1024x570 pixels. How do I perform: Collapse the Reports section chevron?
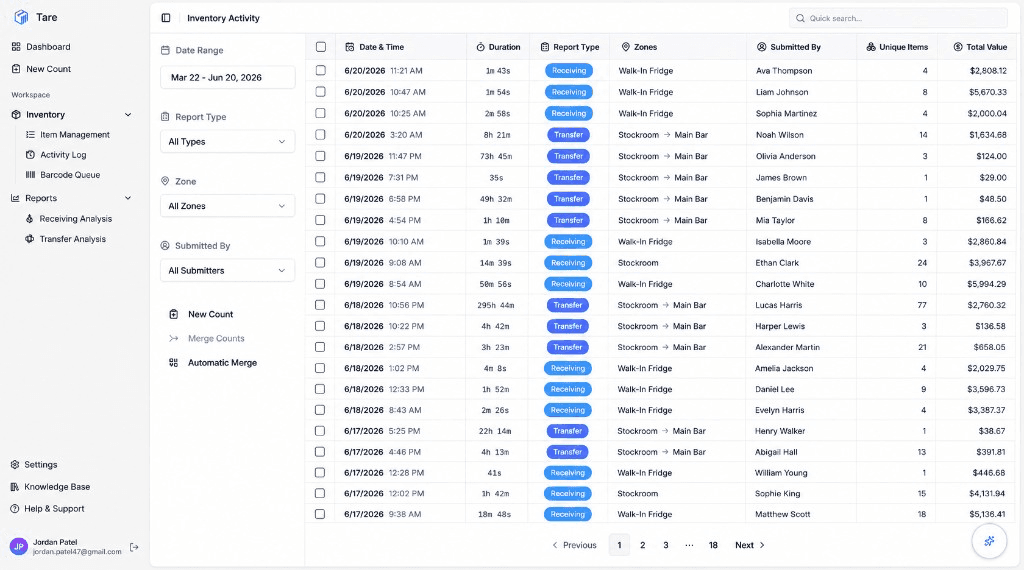[128, 198]
